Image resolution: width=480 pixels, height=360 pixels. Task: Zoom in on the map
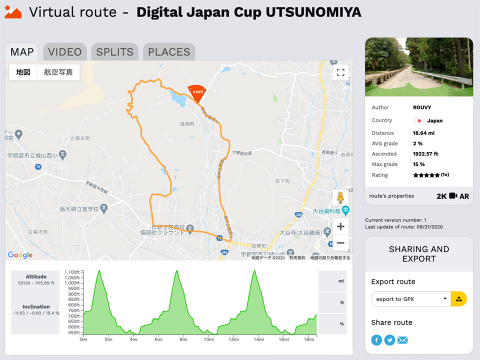pos(340,227)
